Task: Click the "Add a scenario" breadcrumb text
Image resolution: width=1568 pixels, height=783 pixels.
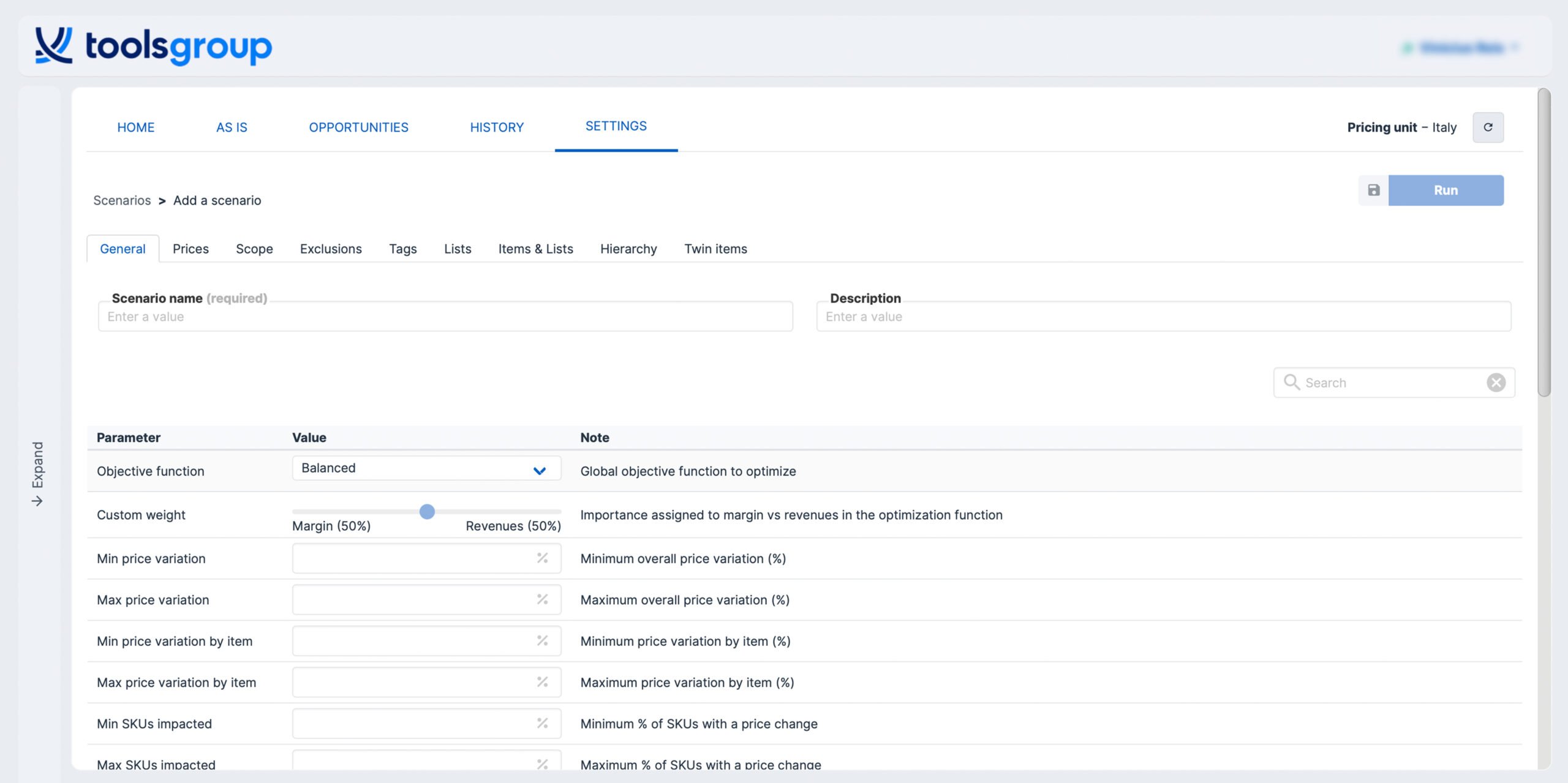Action: click(217, 200)
